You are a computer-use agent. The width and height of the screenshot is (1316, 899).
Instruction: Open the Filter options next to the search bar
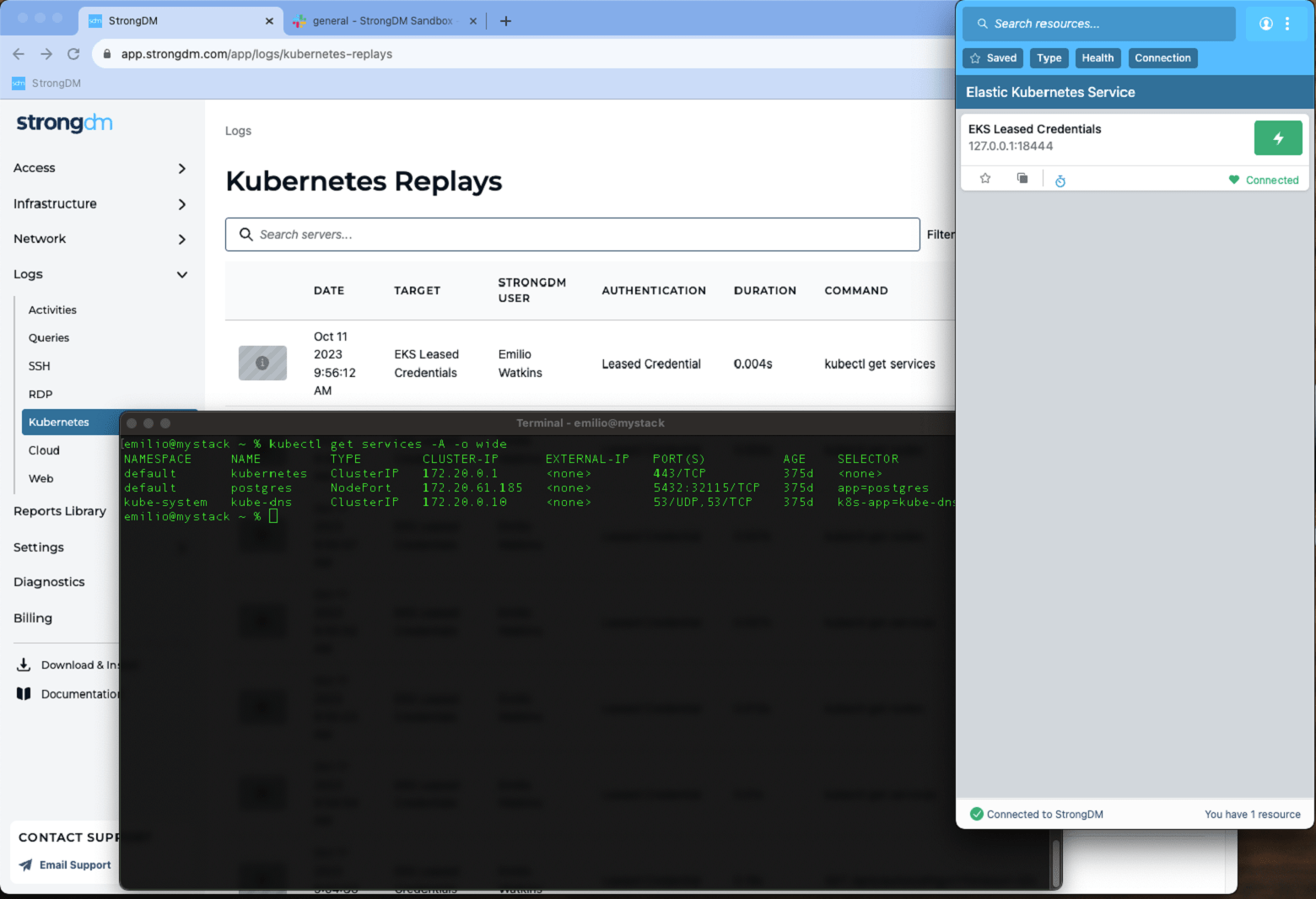click(x=941, y=234)
